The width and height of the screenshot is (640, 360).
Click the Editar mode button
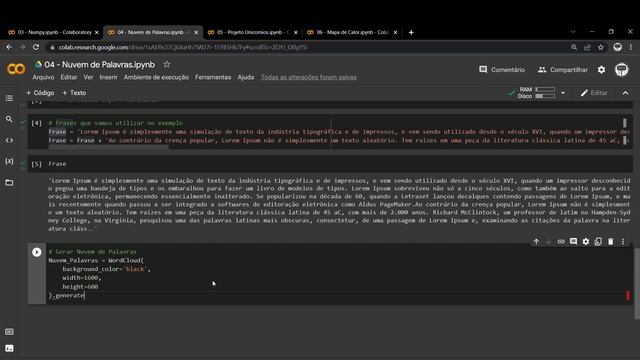pos(594,93)
